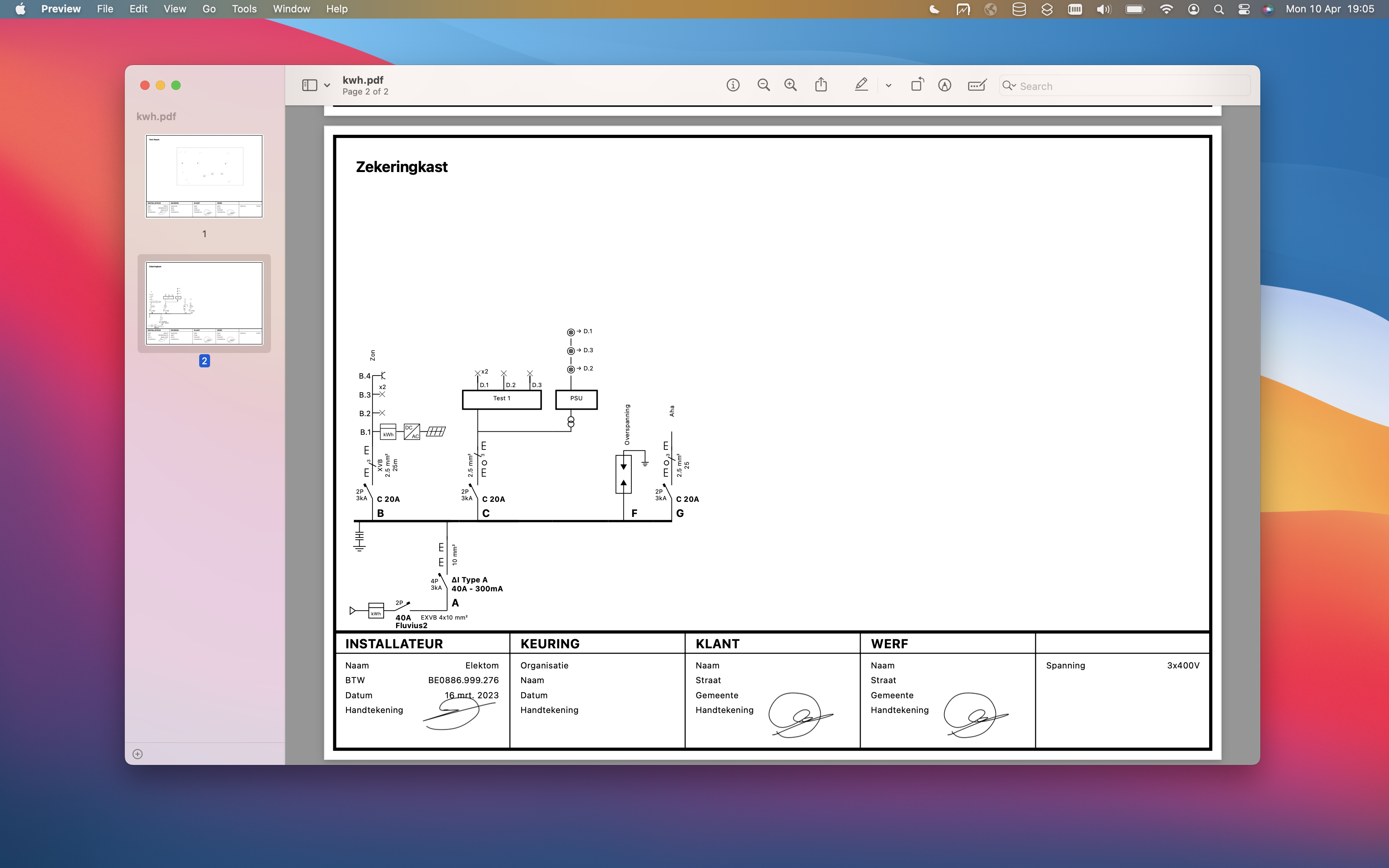Image resolution: width=1389 pixels, height=868 pixels.
Task: Open the Share menu icon
Action: (821, 85)
